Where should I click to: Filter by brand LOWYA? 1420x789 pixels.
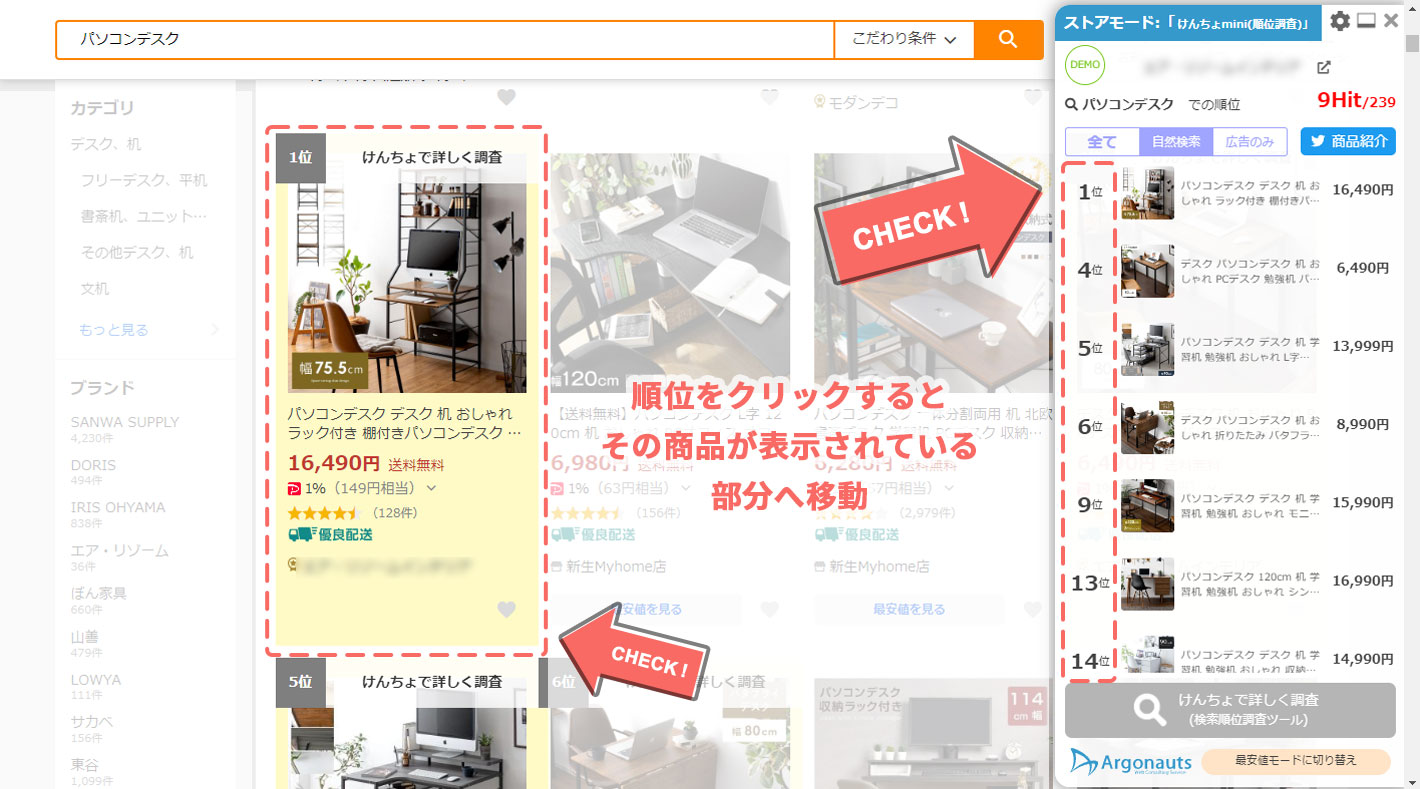pos(95,680)
